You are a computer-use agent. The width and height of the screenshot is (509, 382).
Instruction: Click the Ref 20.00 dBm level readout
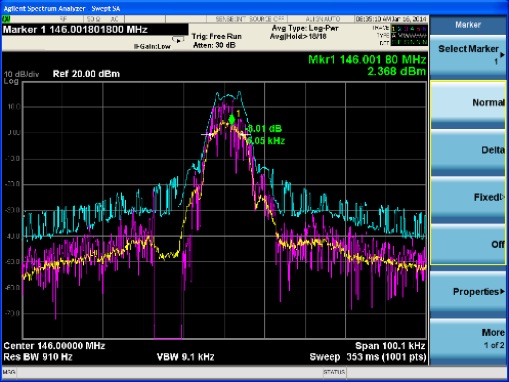[x=86, y=74]
